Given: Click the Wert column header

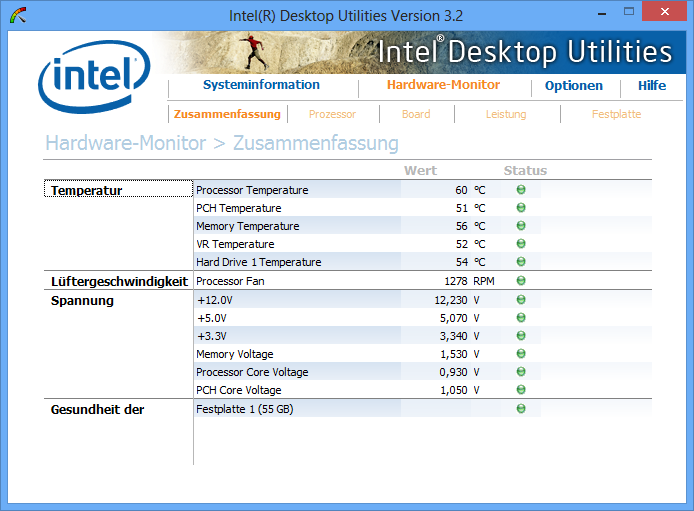Looking at the screenshot, I should click(420, 170).
